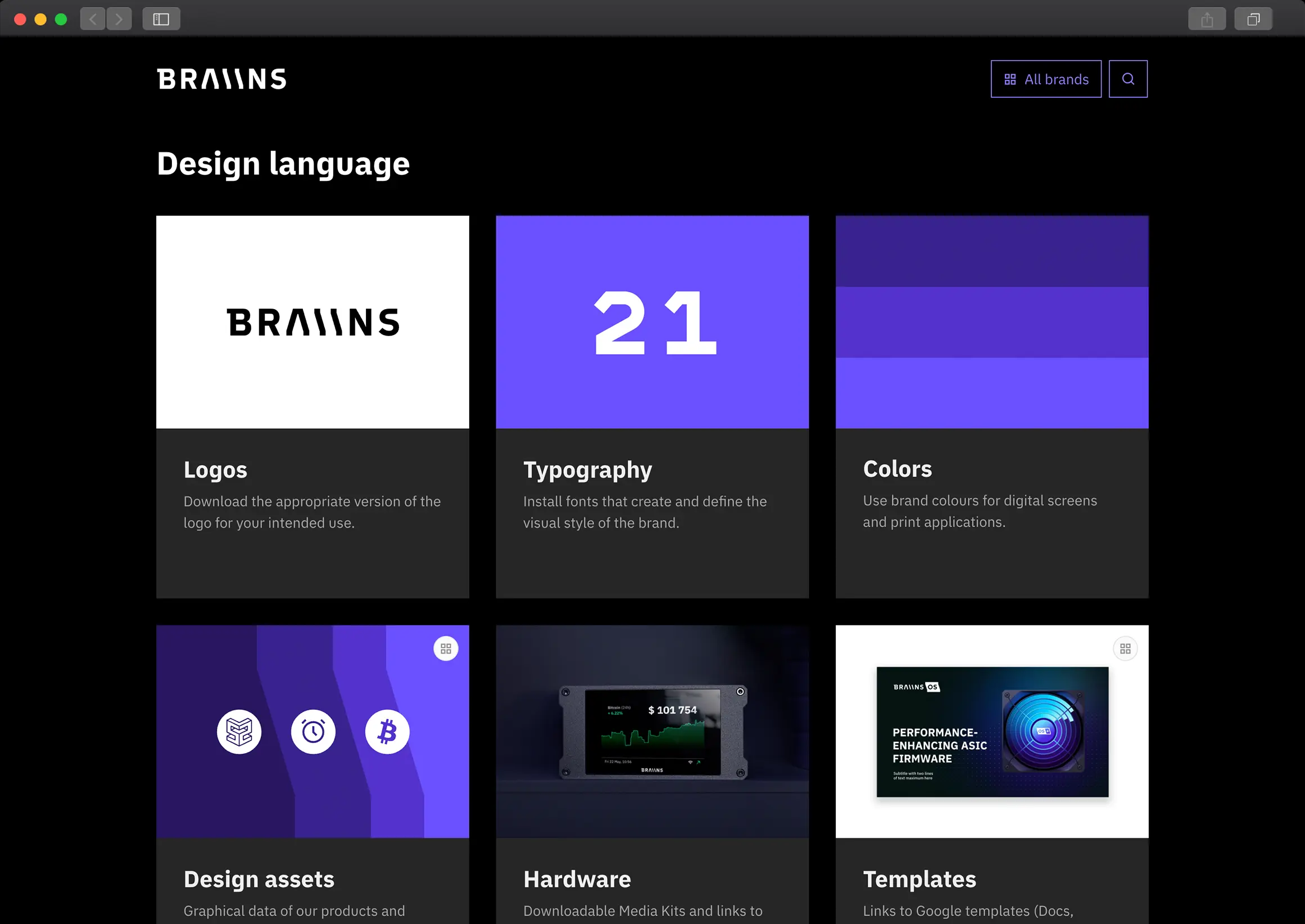Screen dimensions: 1305x924
Task: Open the Hardware card device image
Action: (652, 731)
